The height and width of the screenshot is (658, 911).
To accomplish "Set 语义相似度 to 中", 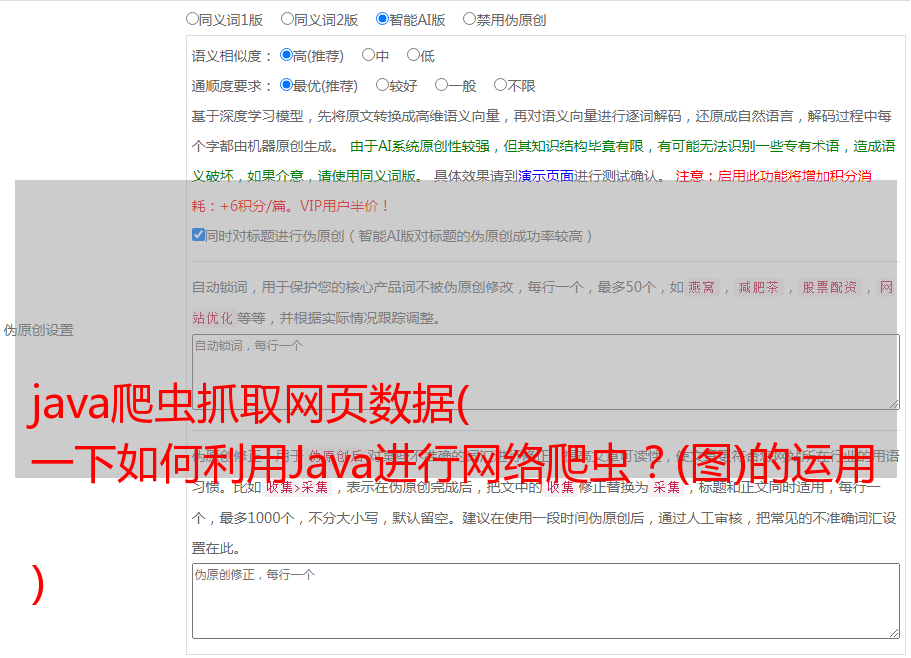I will [368, 55].
